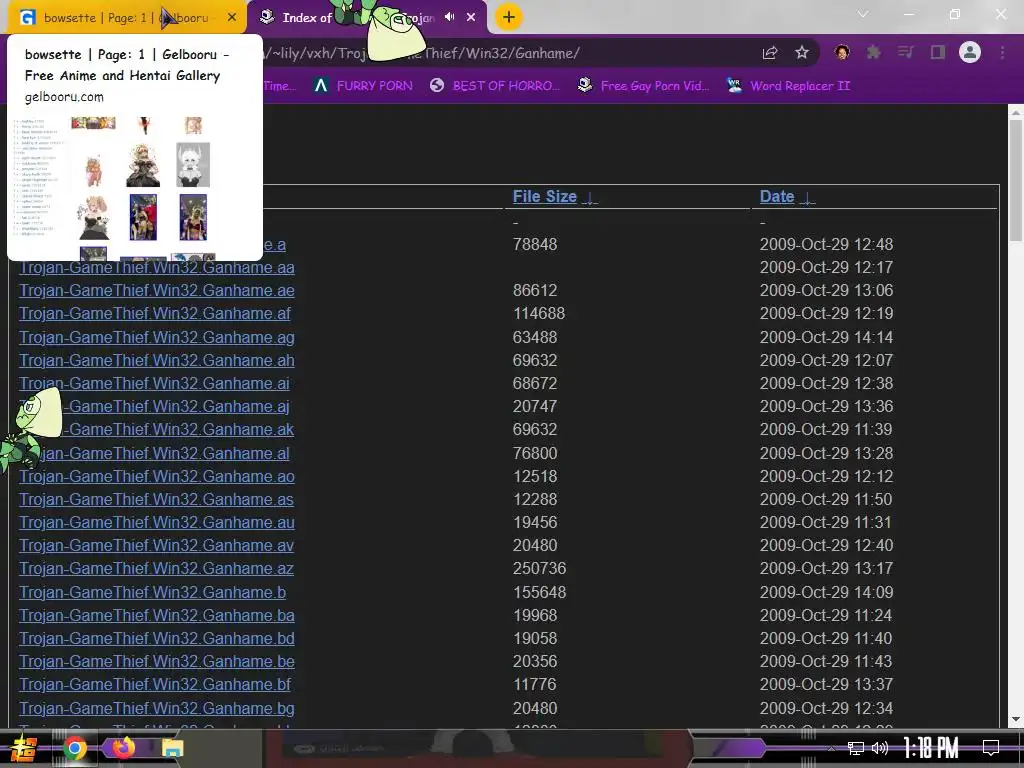Open Trojan-GameThief.Win32.Ganhame.av file
The image size is (1024, 768).
coord(156,545)
